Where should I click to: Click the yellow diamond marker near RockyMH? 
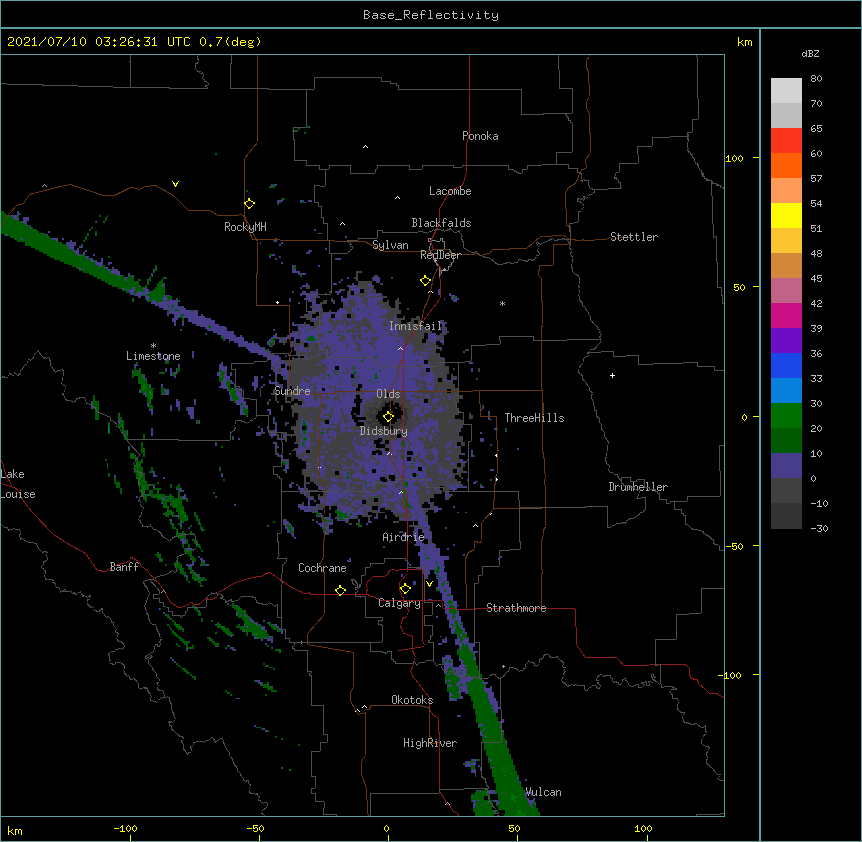[250, 204]
